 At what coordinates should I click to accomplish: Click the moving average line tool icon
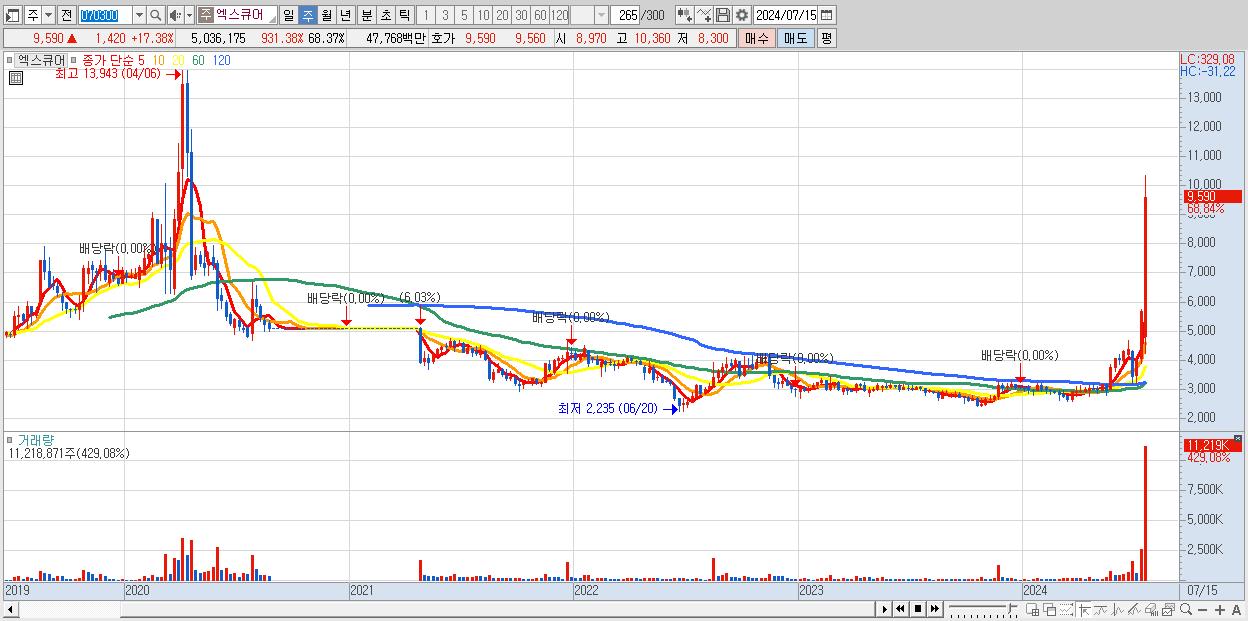pyautogui.click(x=1101, y=609)
